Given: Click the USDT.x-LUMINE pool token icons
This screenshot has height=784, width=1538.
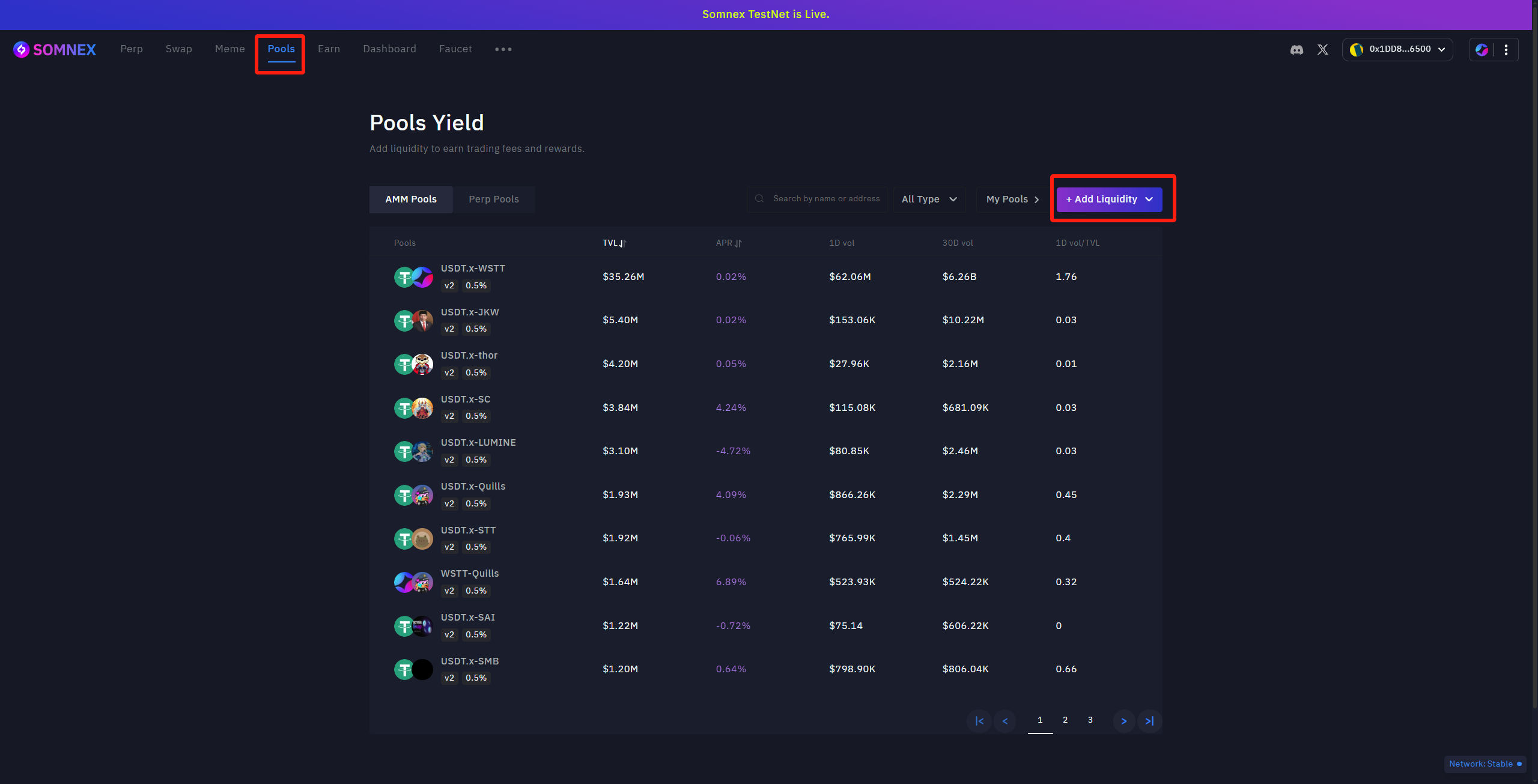Looking at the screenshot, I should (x=413, y=451).
